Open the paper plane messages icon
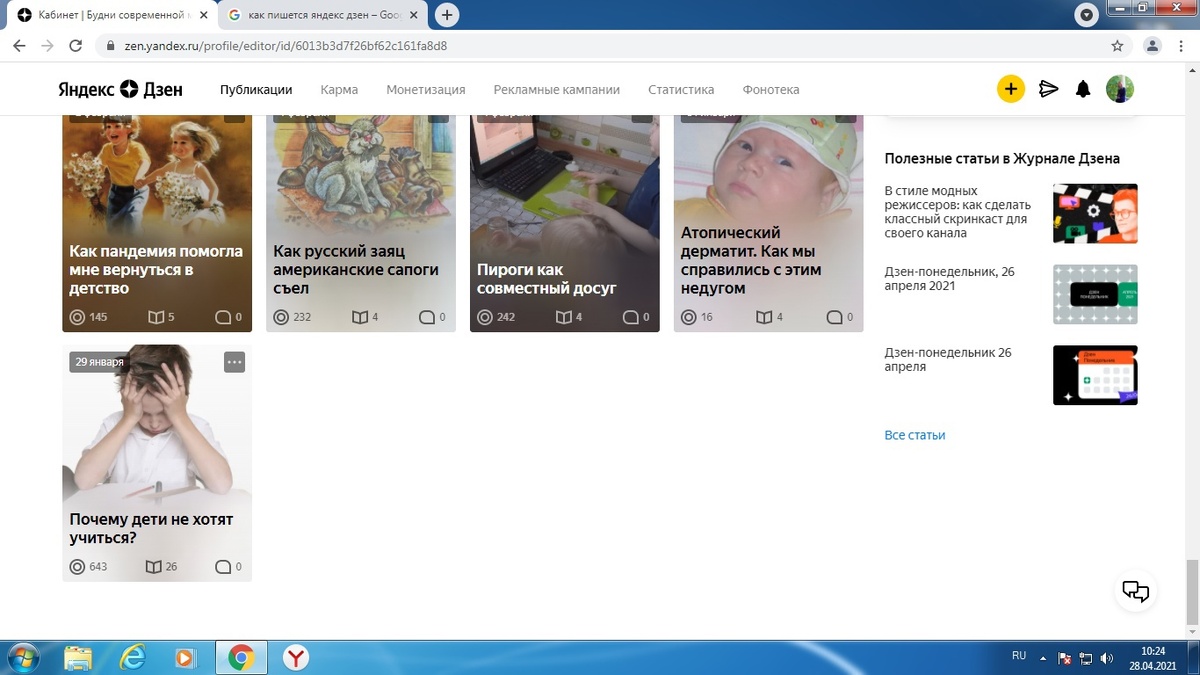The height and width of the screenshot is (675, 1200). (x=1048, y=89)
